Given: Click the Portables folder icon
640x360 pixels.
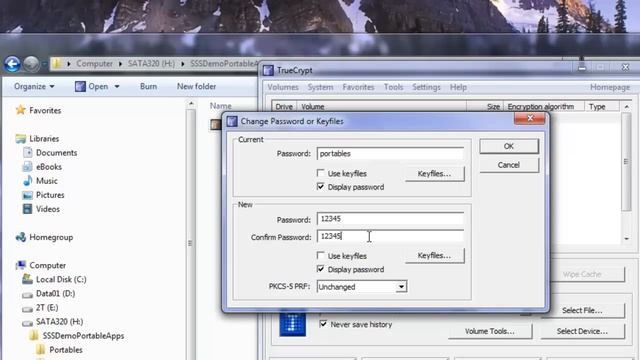Looking at the screenshot, I should pyautogui.click(x=41, y=350).
